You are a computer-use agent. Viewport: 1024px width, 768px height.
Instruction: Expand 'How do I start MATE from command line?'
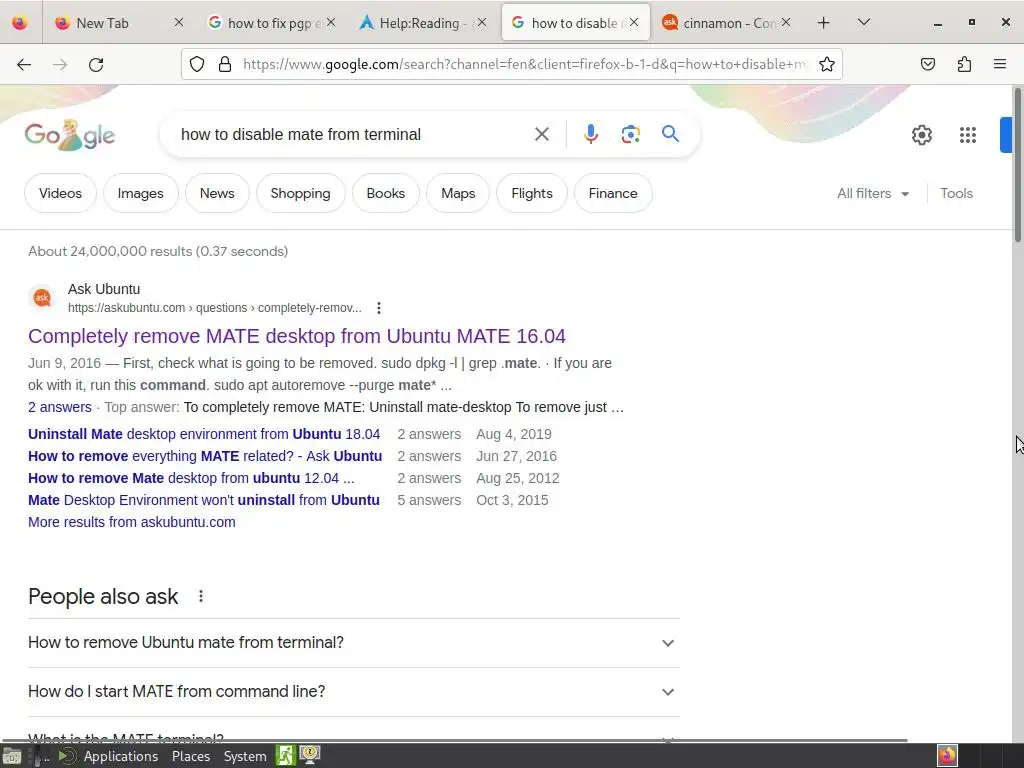pos(353,692)
